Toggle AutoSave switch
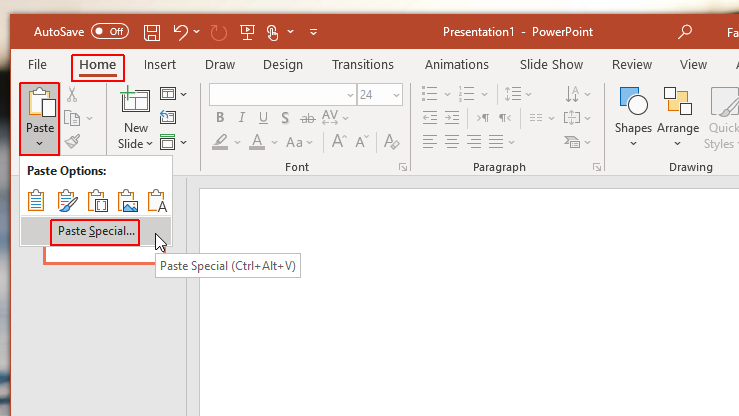This screenshot has width=739, height=416. [110, 32]
